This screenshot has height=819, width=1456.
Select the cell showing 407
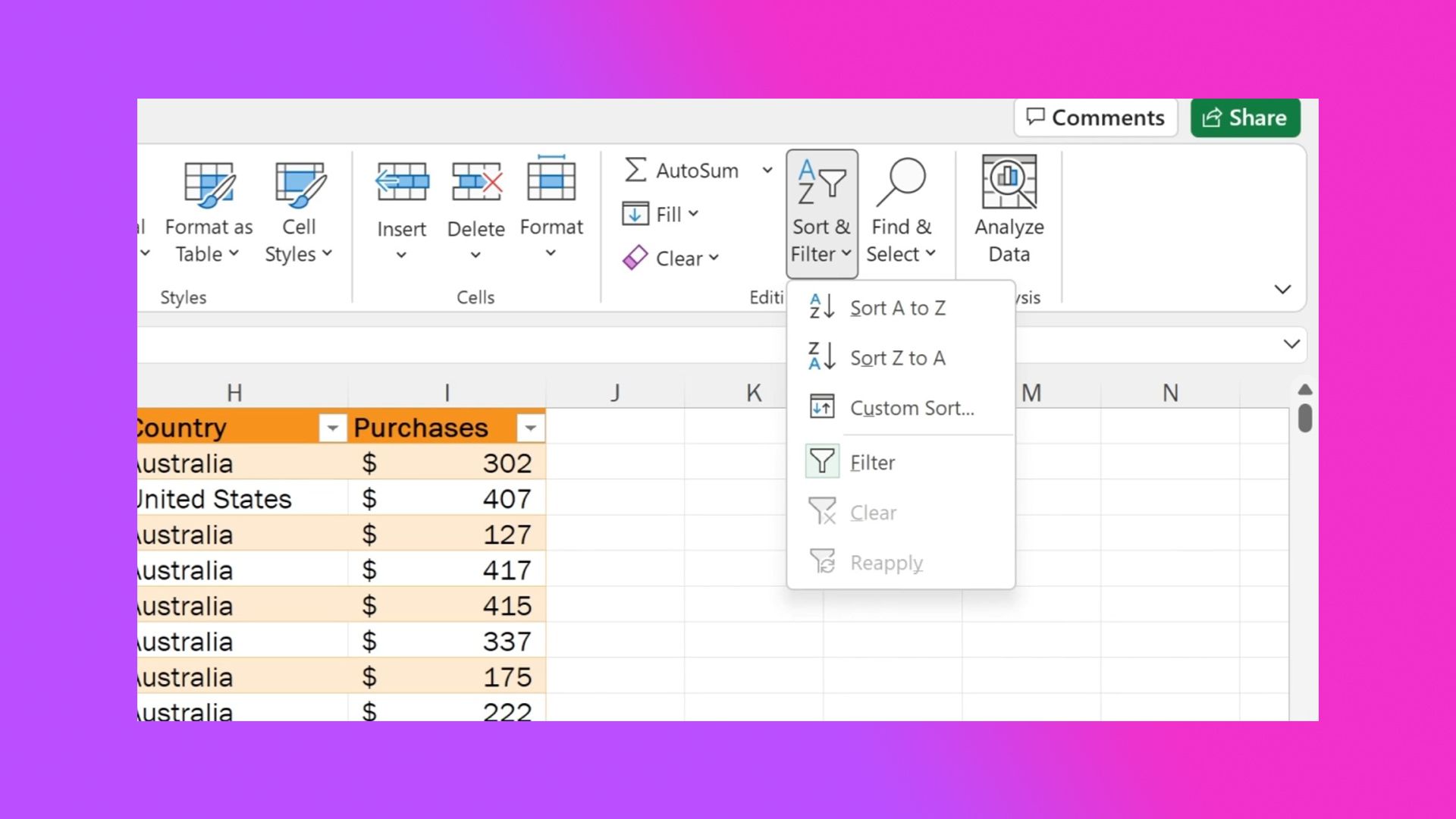447,498
